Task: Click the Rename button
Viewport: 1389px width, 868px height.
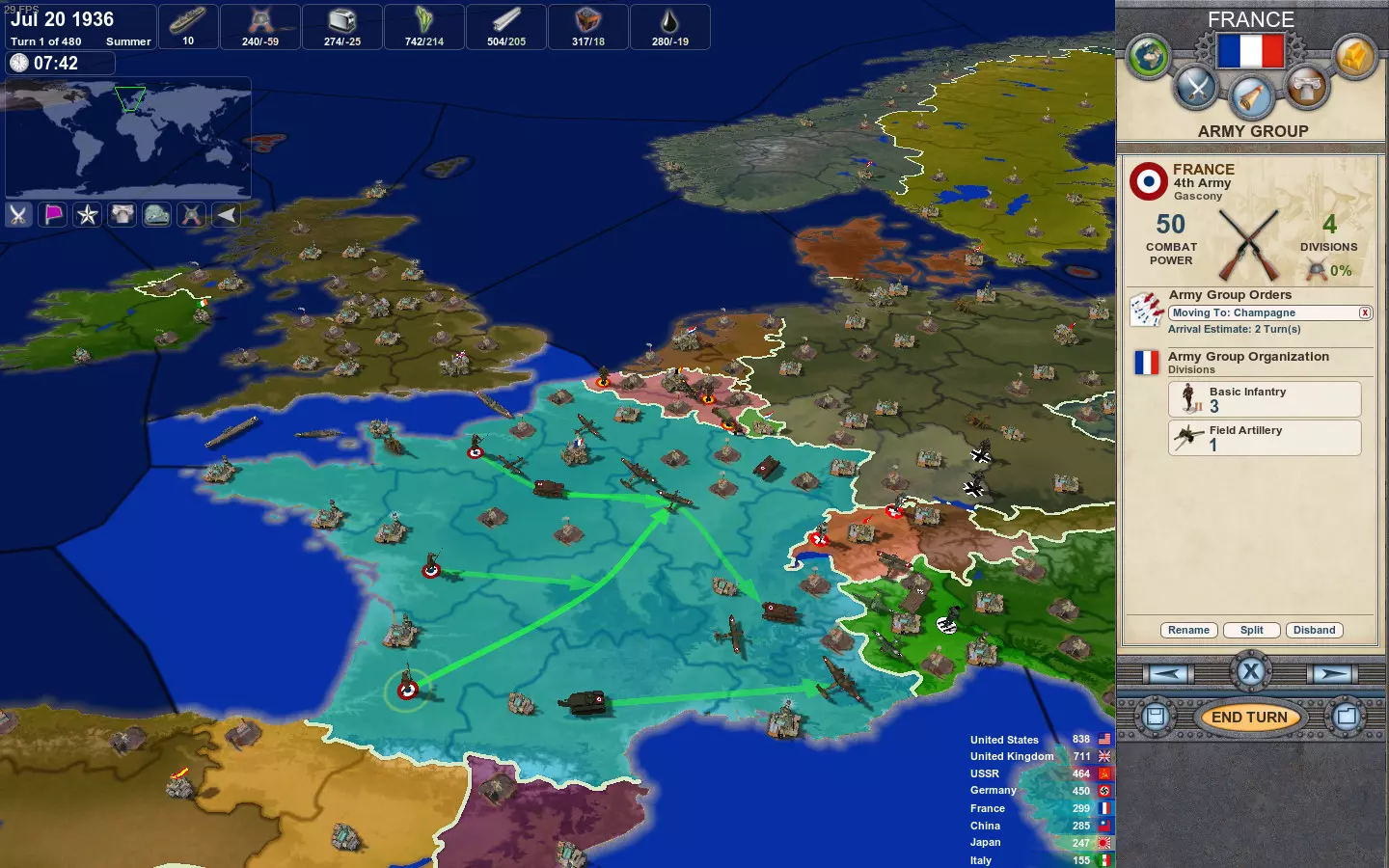Action: pyautogui.click(x=1188, y=631)
